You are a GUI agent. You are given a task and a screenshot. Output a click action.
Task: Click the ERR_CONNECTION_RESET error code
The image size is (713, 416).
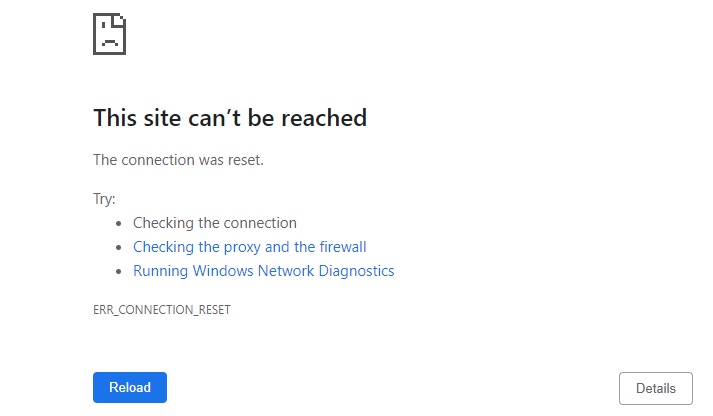[161, 310]
